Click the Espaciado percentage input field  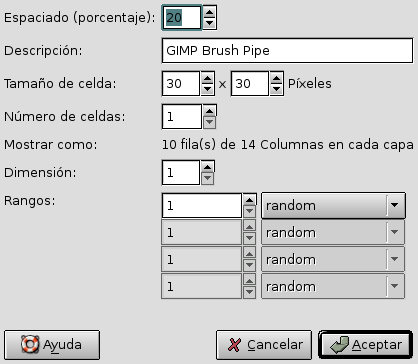[182, 17]
